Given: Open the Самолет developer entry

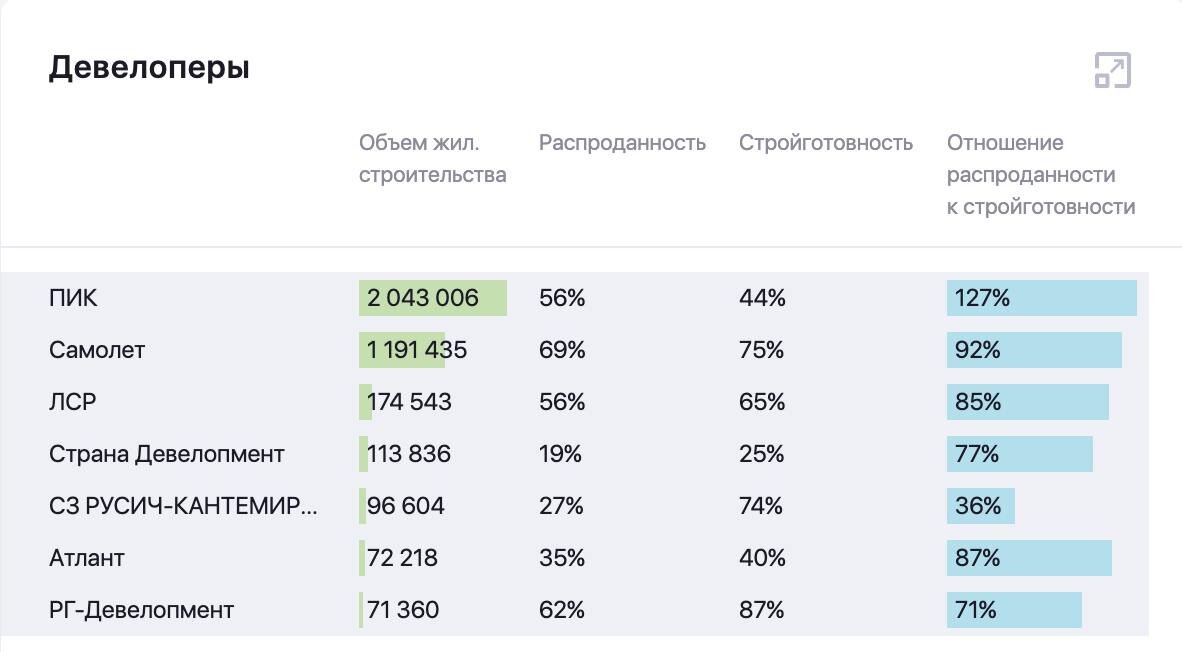Looking at the screenshot, I should (97, 350).
